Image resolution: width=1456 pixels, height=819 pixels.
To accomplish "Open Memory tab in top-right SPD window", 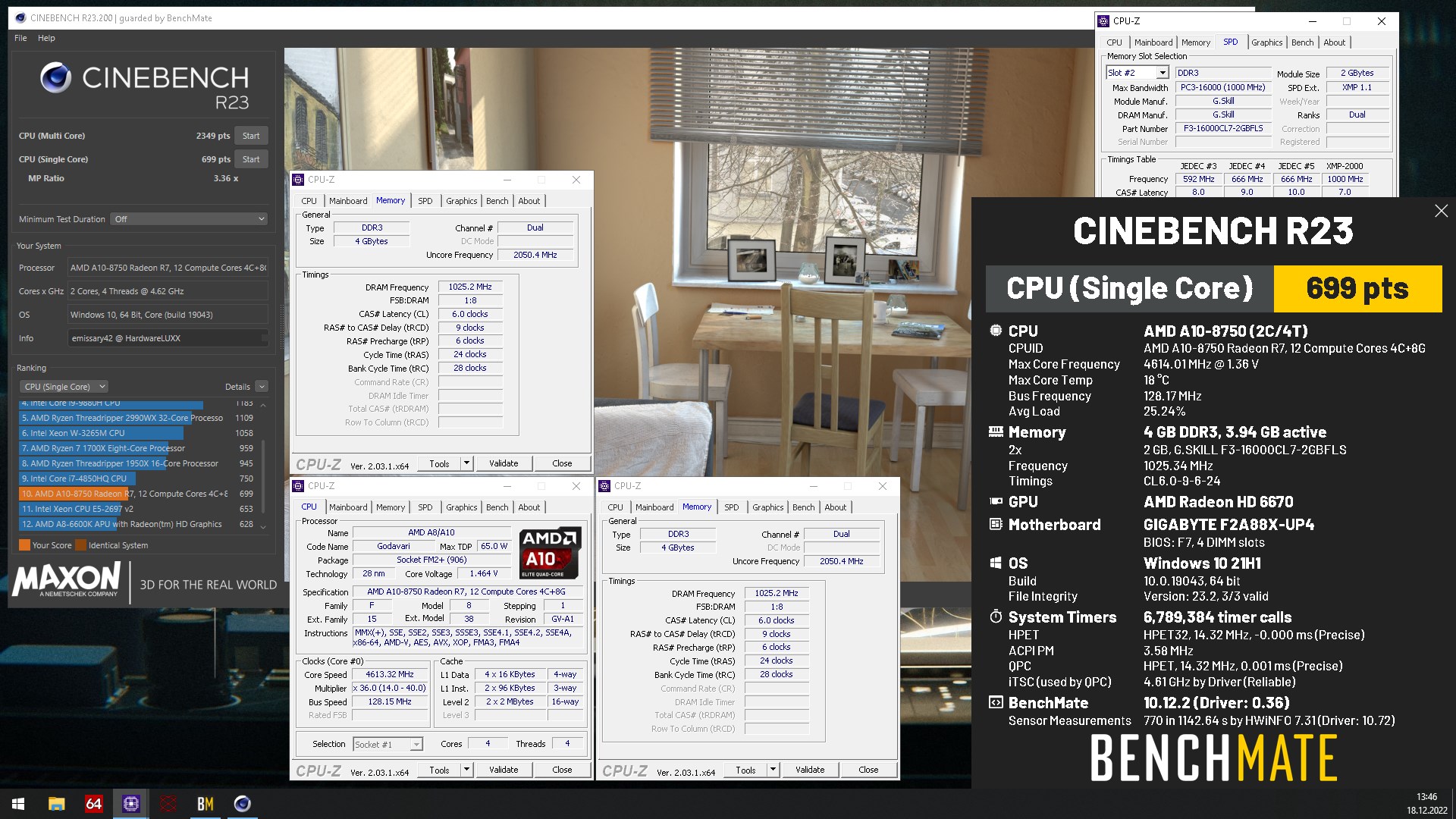I will coord(1196,42).
